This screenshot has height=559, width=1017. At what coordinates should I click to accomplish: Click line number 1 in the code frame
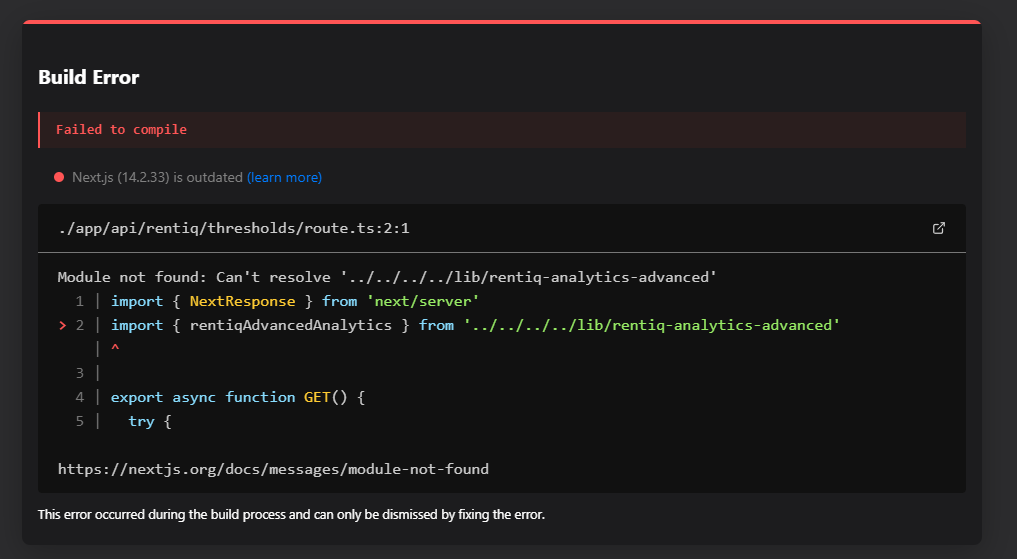point(79,301)
